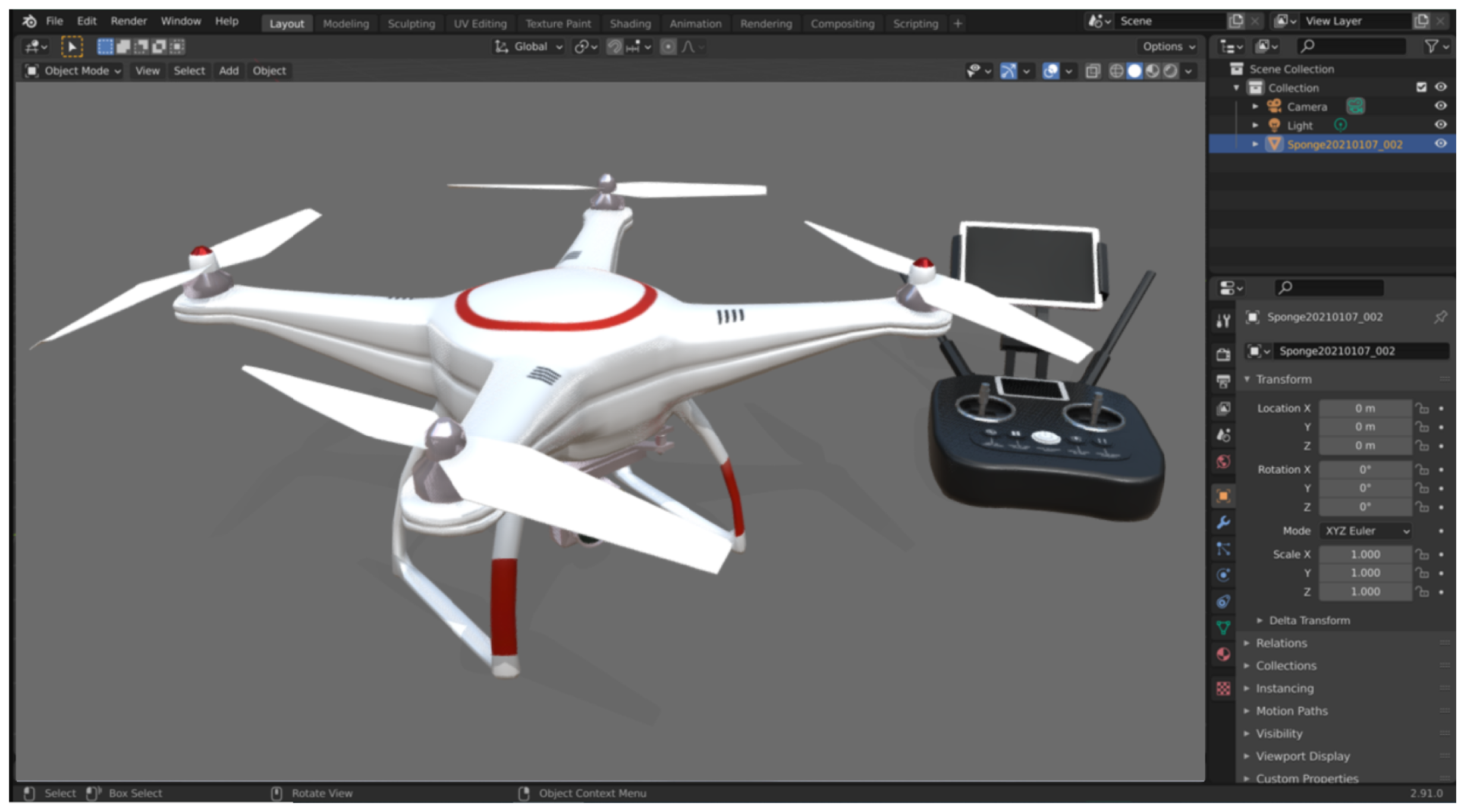Click the Options button in viewport header

(x=1168, y=46)
